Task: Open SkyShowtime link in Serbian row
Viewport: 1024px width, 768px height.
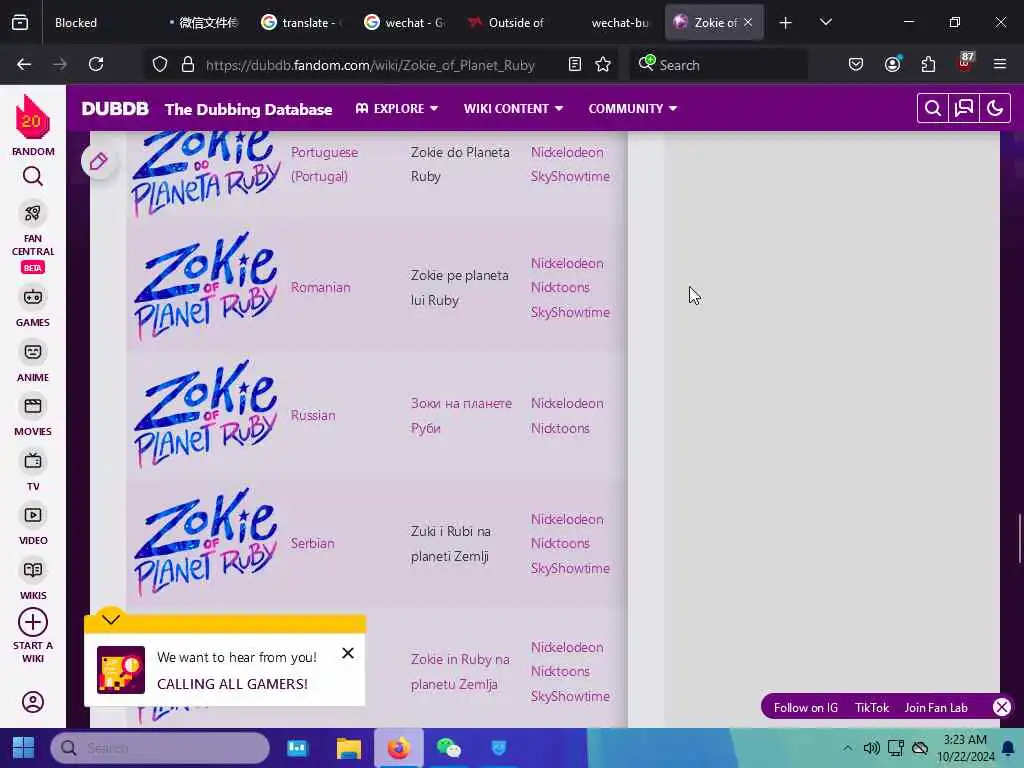Action: click(570, 568)
